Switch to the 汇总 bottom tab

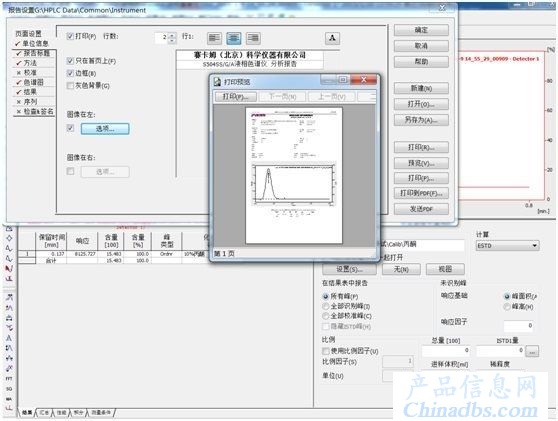[x=44, y=412]
